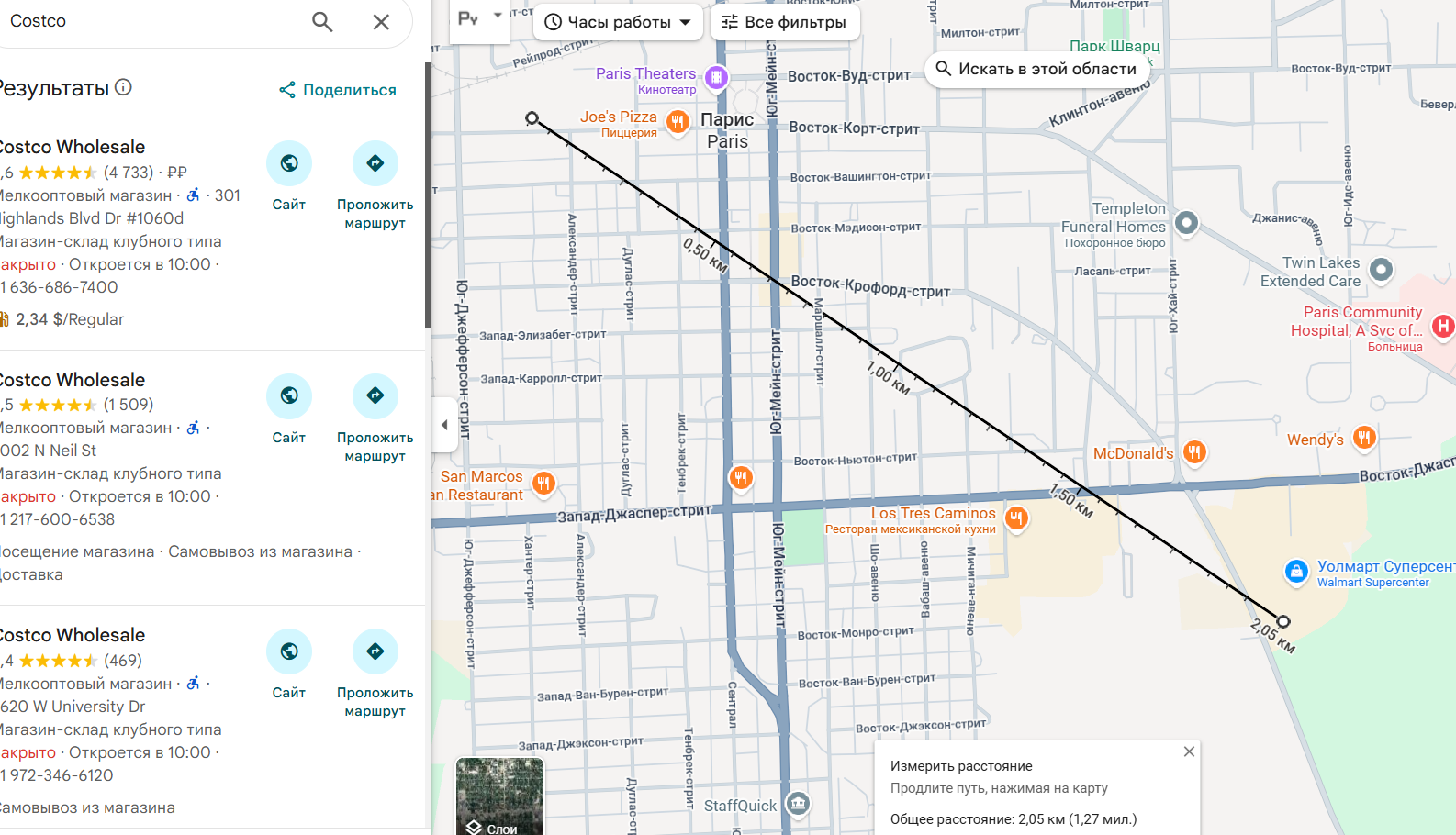Select the Paris Theaters map pin
1456x835 pixels.
(717, 77)
